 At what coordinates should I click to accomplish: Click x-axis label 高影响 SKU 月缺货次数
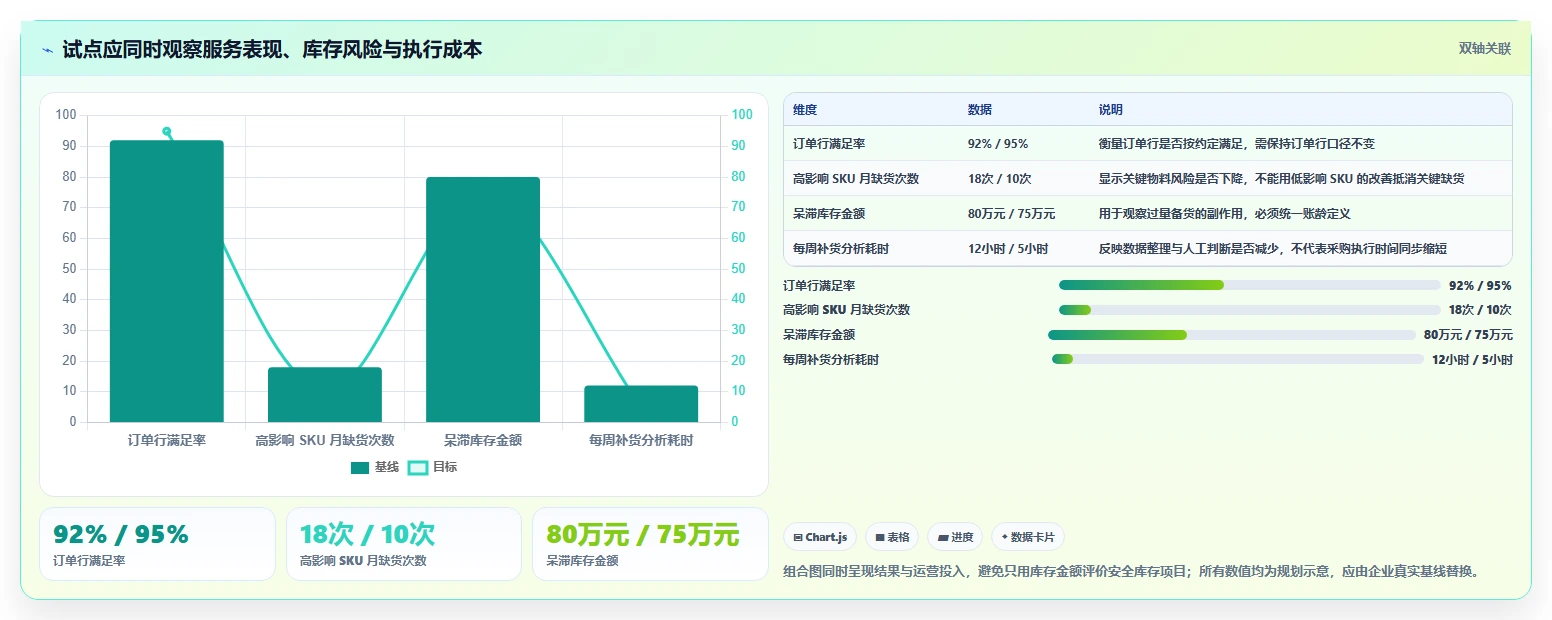pos(325,440)
